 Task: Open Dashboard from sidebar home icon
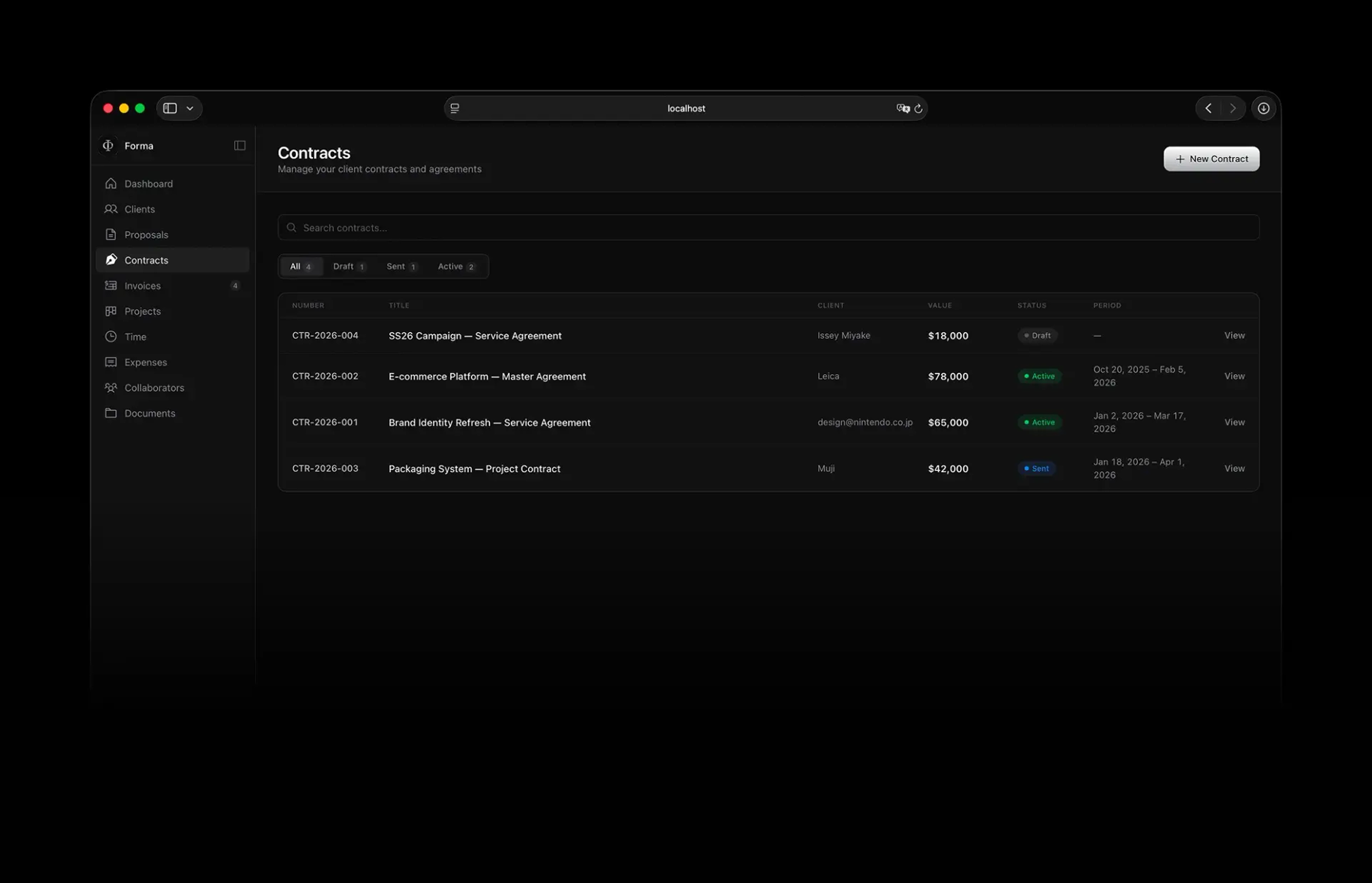click(x=111, y=184)
